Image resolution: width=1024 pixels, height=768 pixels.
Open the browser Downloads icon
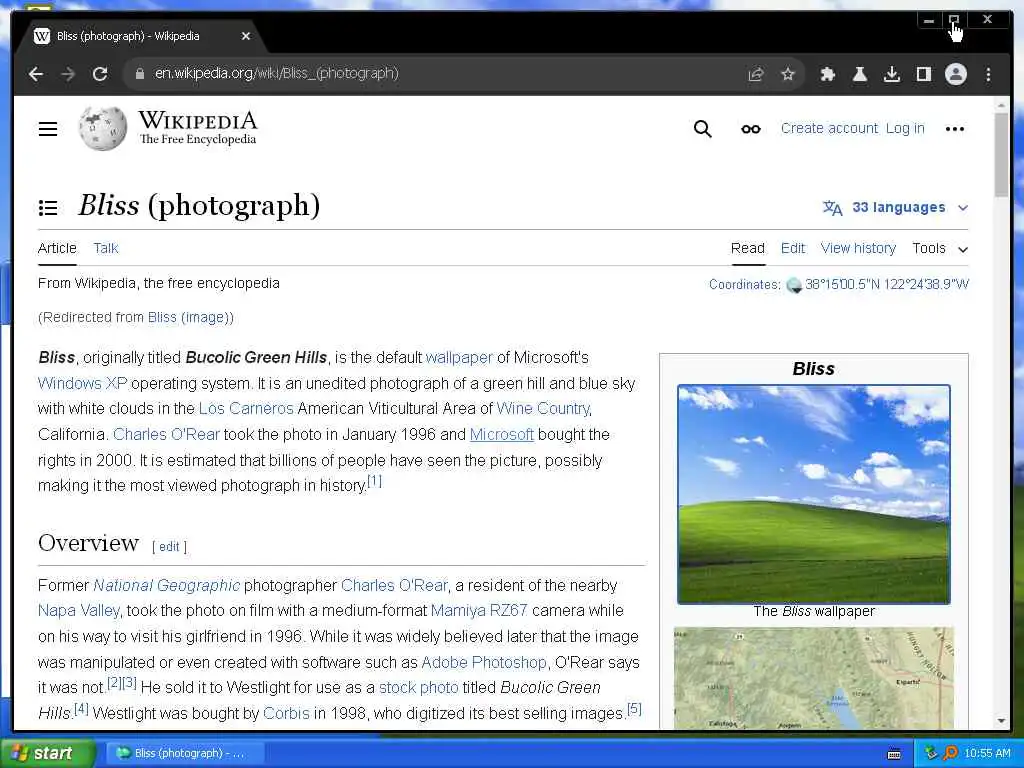pyautogui.click(x=891, y=74)
